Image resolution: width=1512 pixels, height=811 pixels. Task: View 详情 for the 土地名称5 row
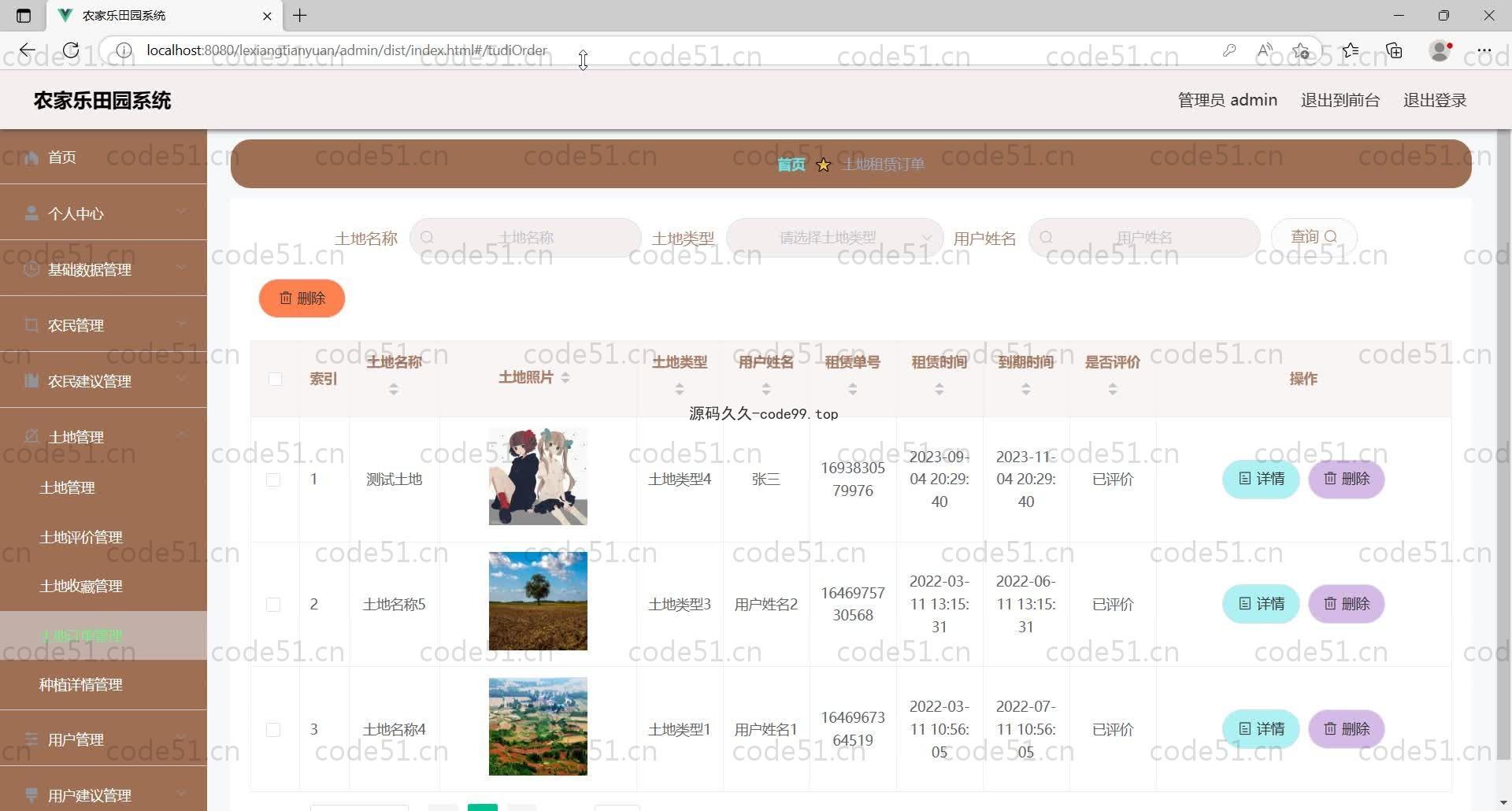[1261, 604]
